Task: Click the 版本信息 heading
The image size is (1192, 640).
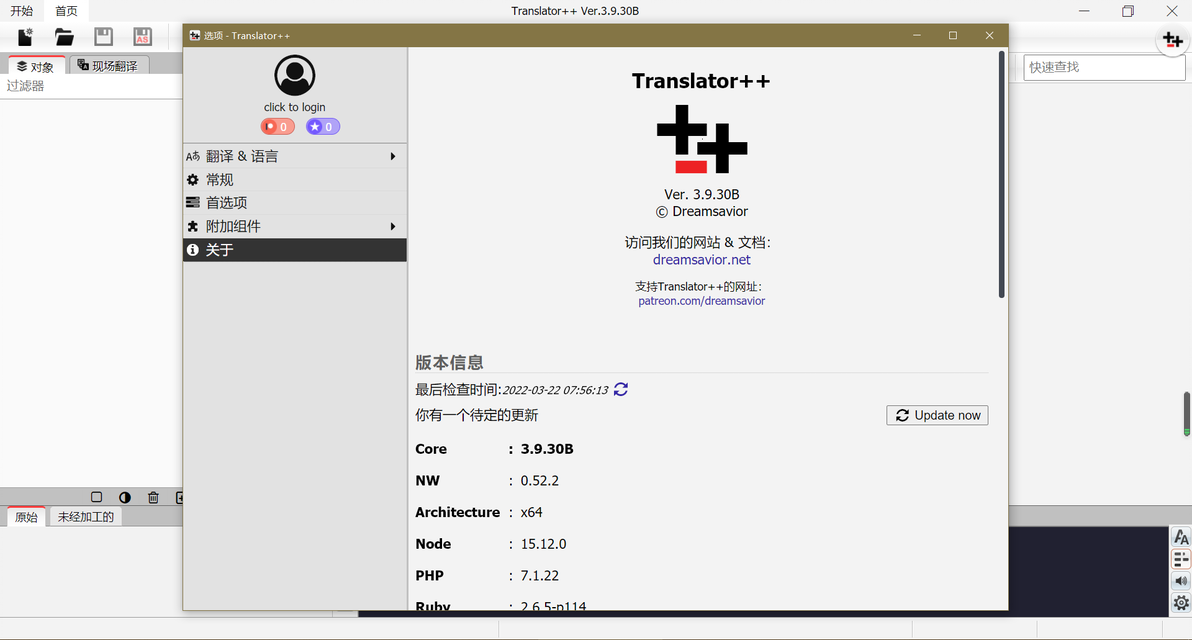Action: [x=449, y=363]
